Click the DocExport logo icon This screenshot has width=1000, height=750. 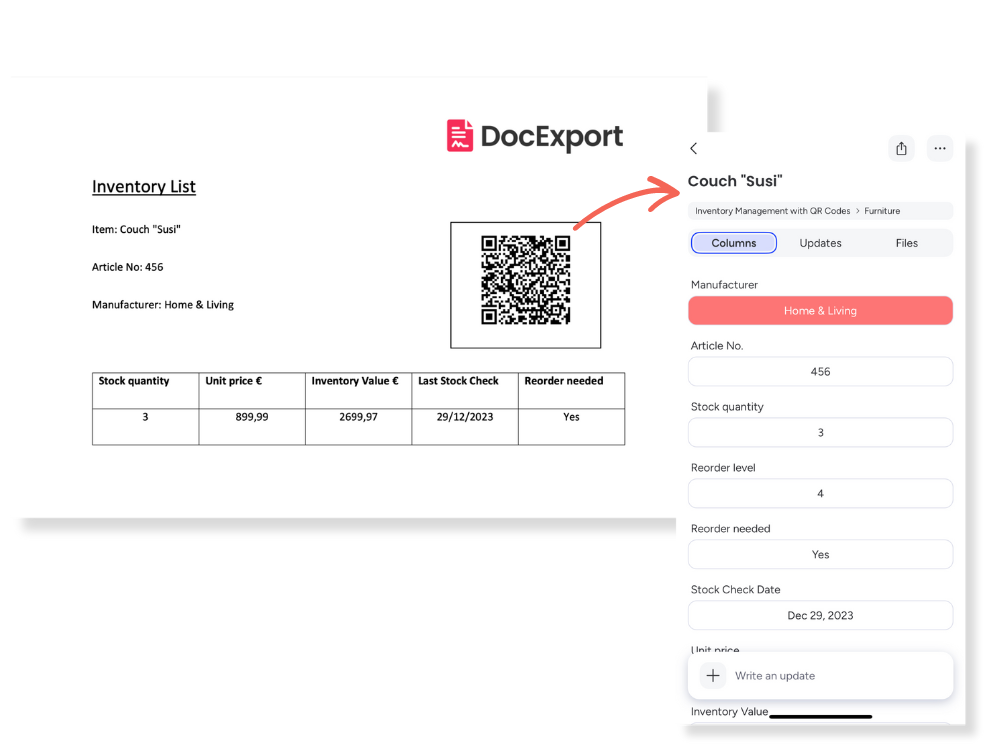click(460, 136)
